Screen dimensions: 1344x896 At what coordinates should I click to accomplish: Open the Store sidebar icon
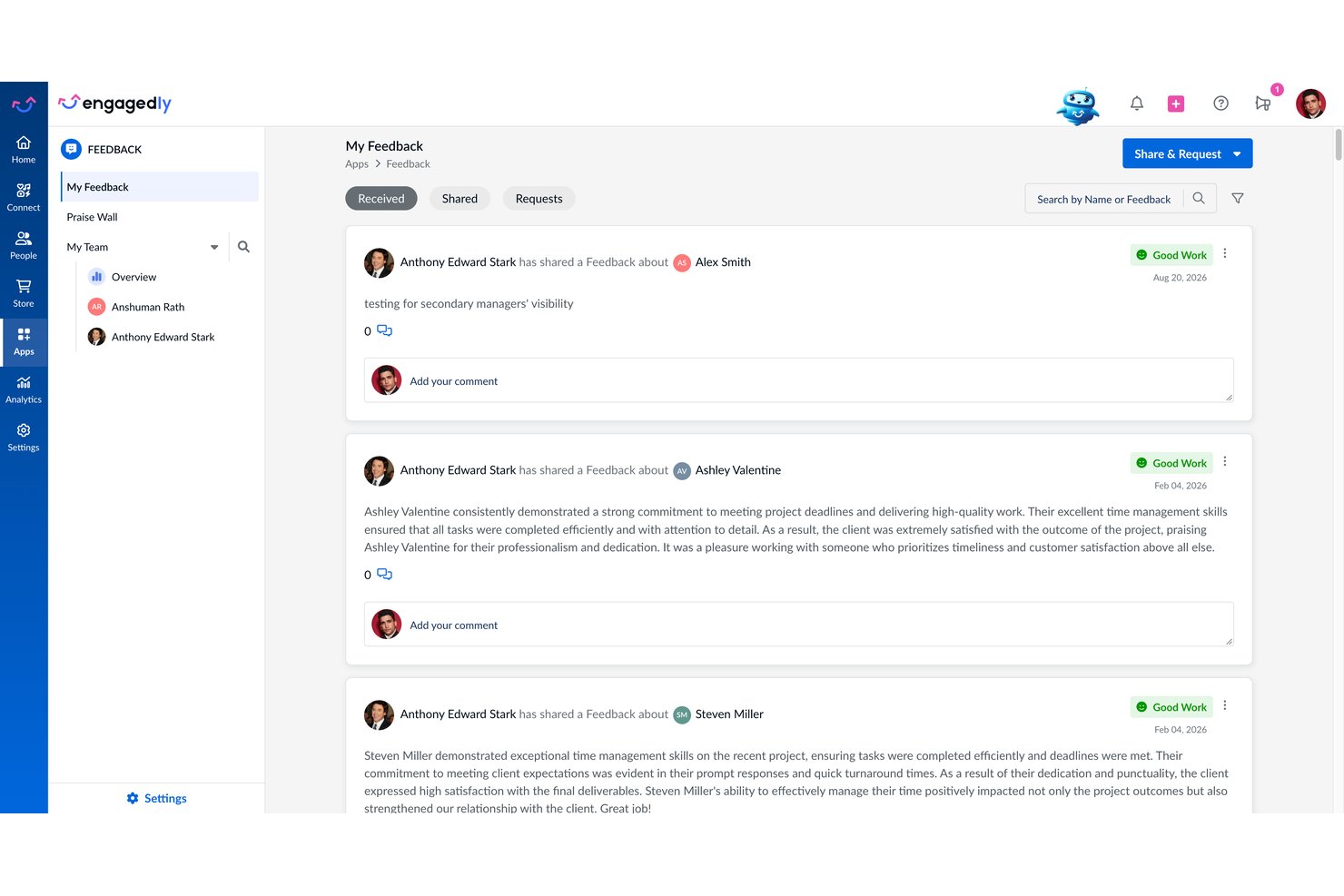coord(24,293)
